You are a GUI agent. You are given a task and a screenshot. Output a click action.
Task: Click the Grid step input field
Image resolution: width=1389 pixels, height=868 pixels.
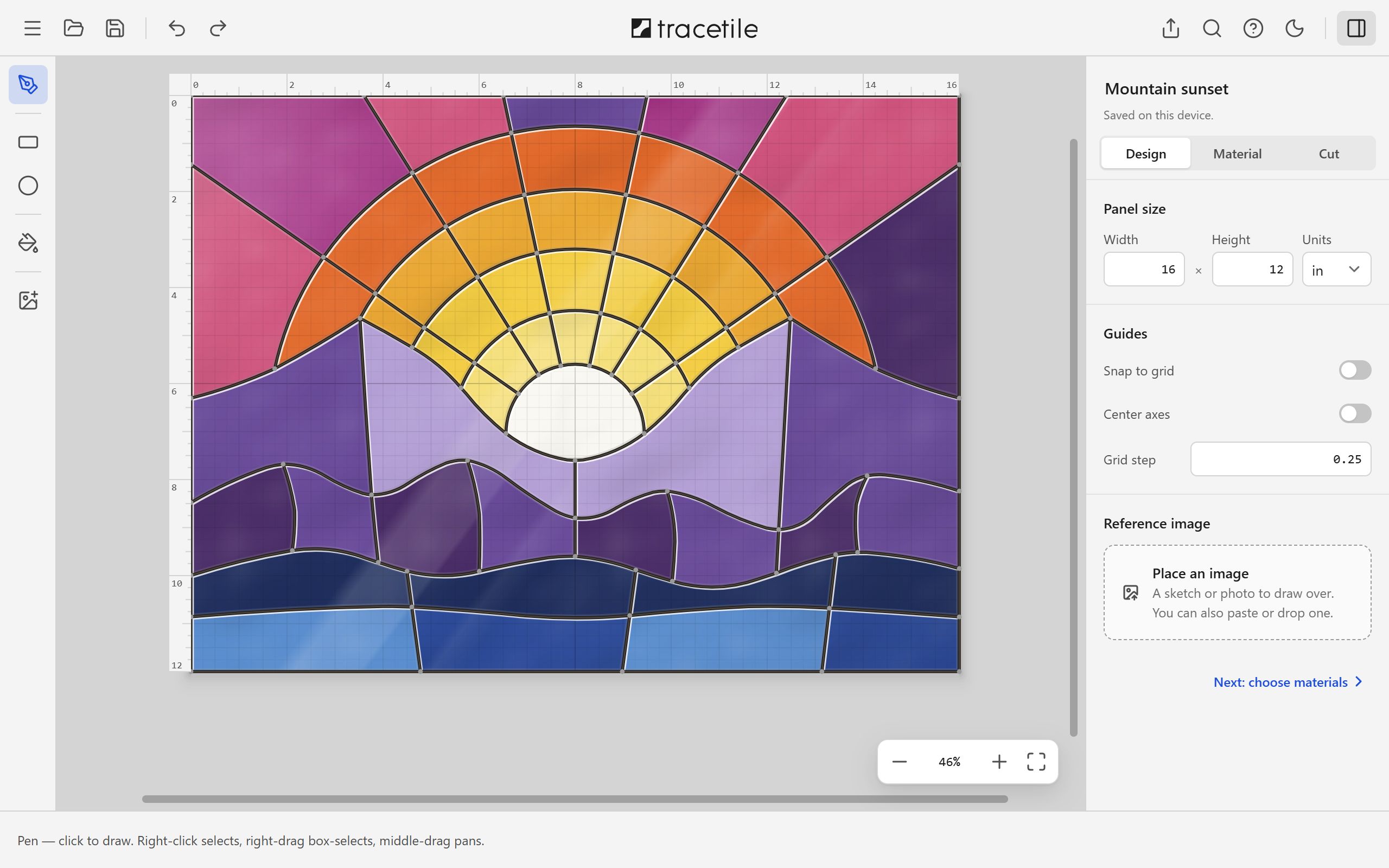(1280, 459)
